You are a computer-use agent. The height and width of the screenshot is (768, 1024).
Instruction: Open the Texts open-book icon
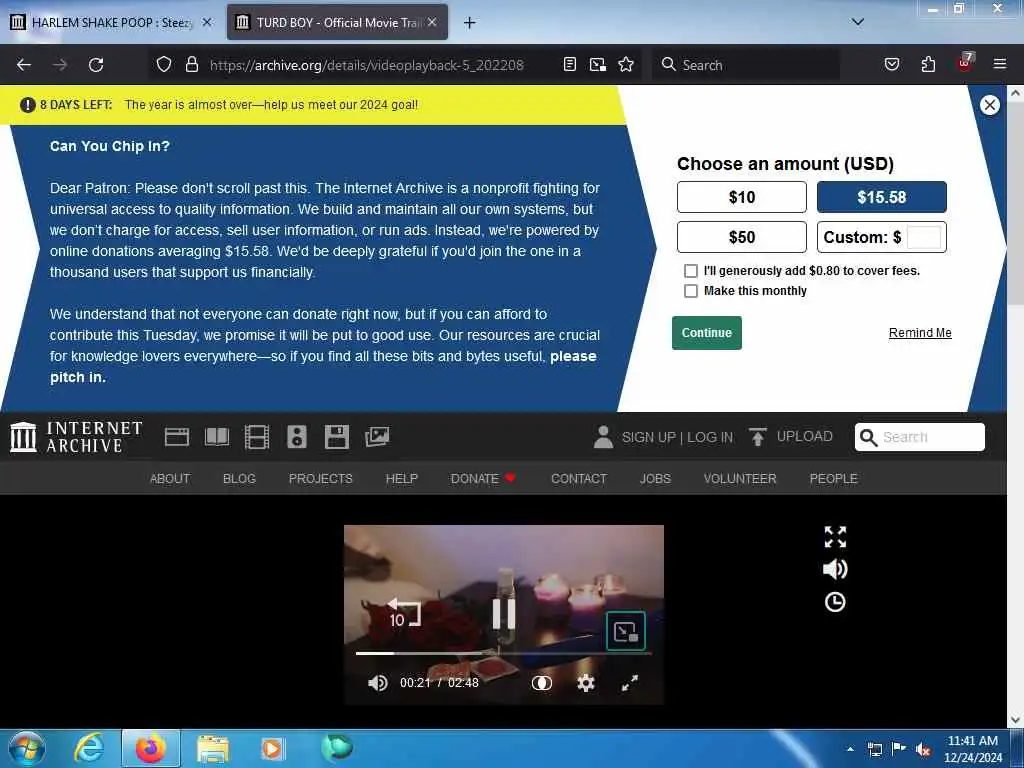pyautogui.click(x=217, y=437)
